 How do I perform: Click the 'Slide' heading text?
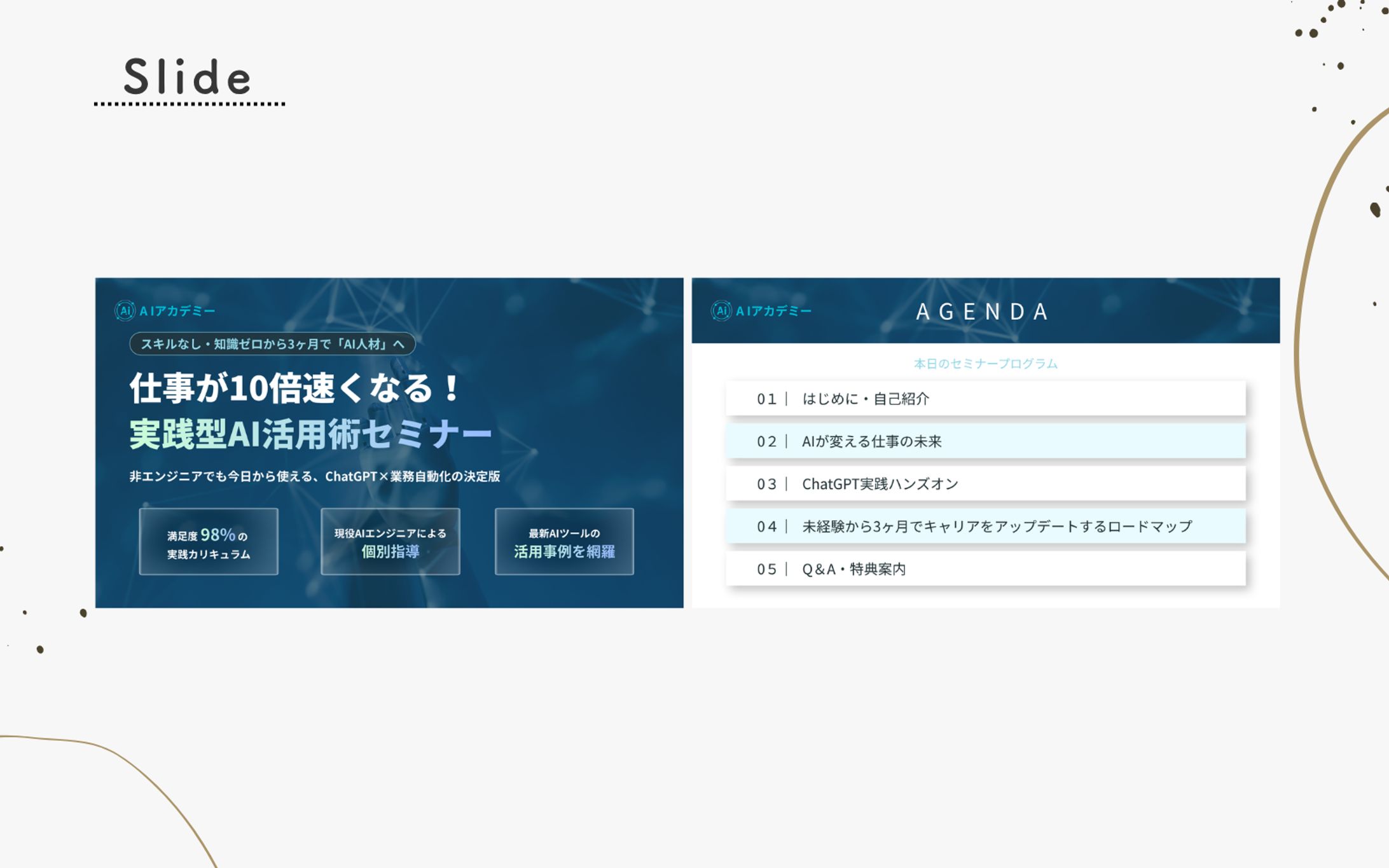pos(188,78)
